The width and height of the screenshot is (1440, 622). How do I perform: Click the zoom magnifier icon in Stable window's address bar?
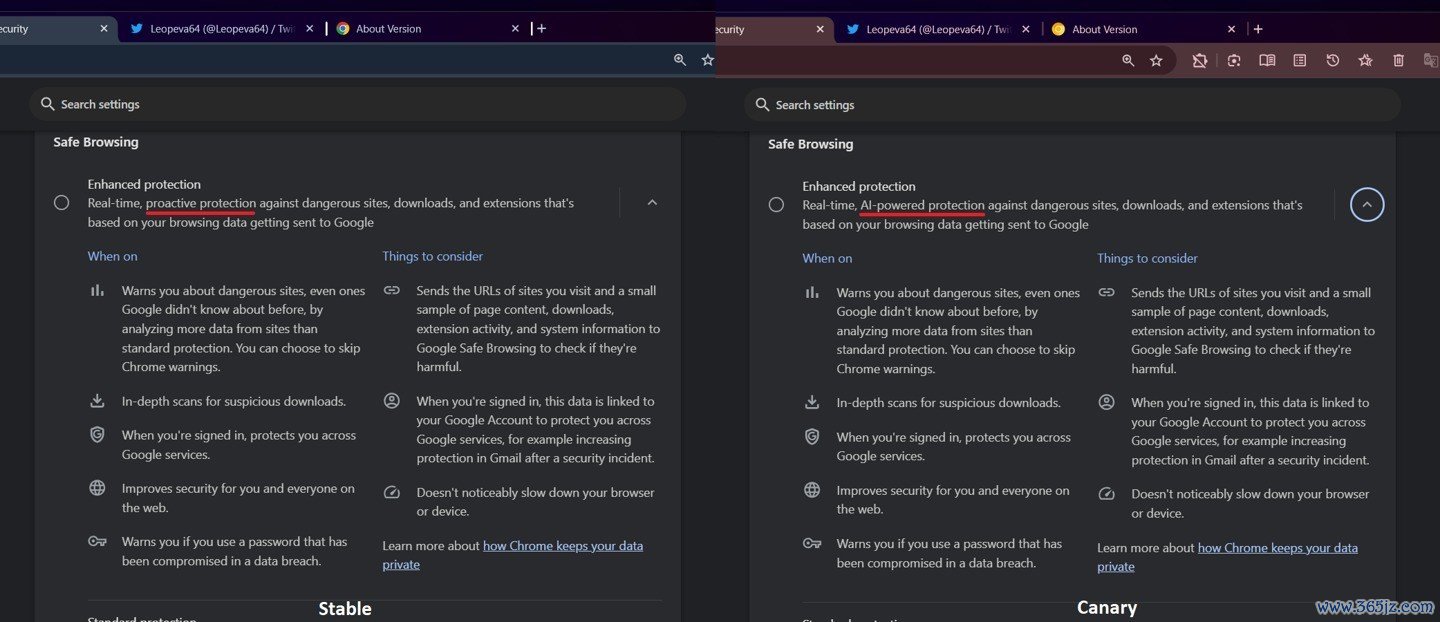click(x=680, y=60)
